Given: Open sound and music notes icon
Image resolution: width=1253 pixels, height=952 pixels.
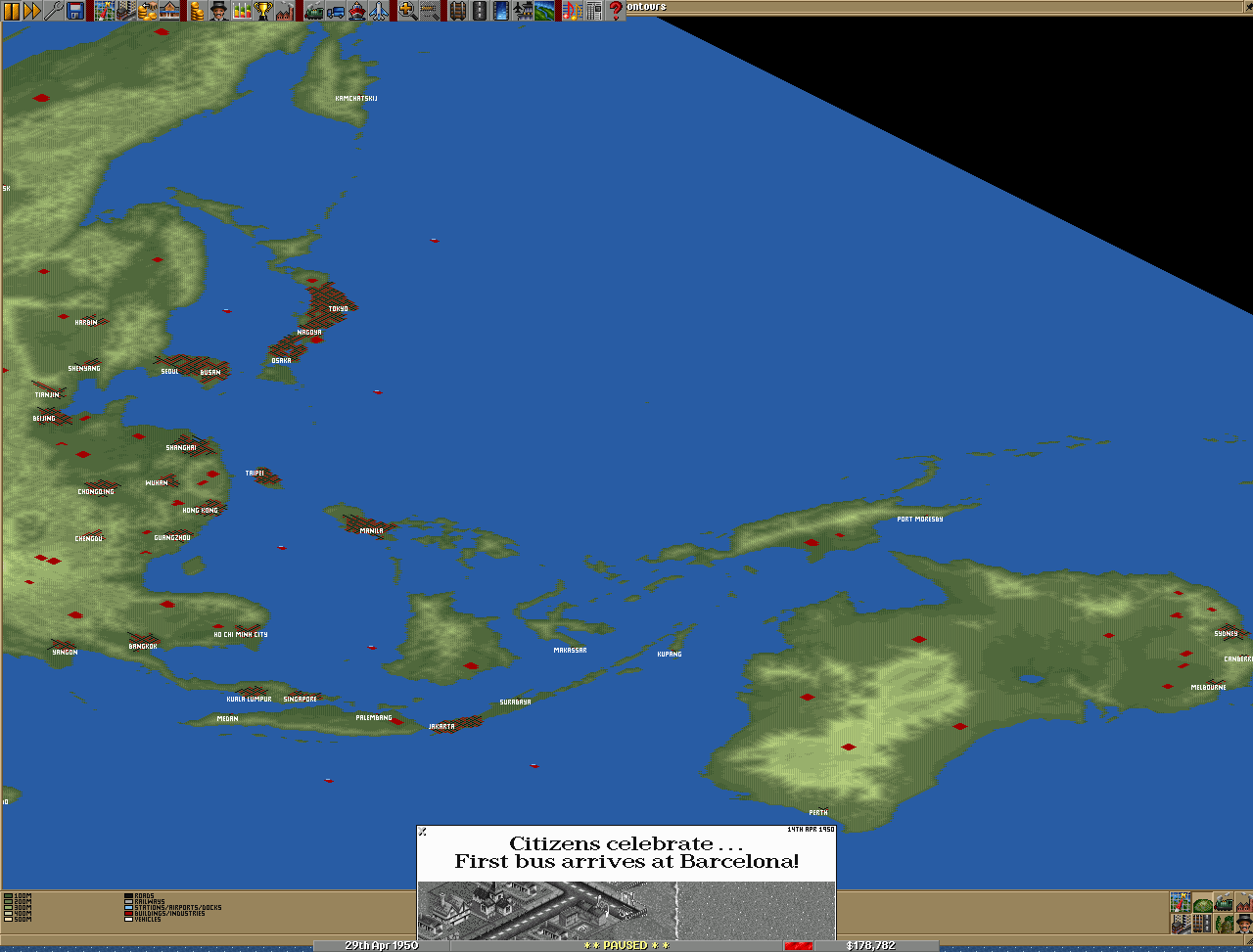Looking at the screenshot, I should coord(572,11).
